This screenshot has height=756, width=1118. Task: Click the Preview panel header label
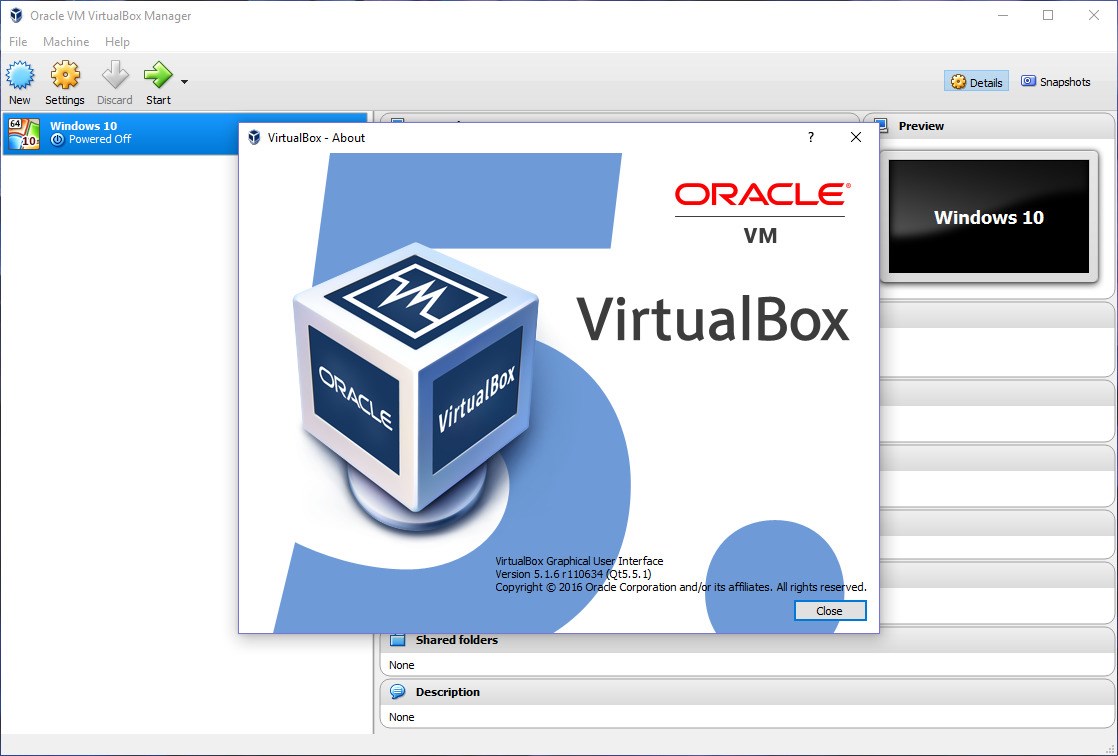click(x=920, y=126)
